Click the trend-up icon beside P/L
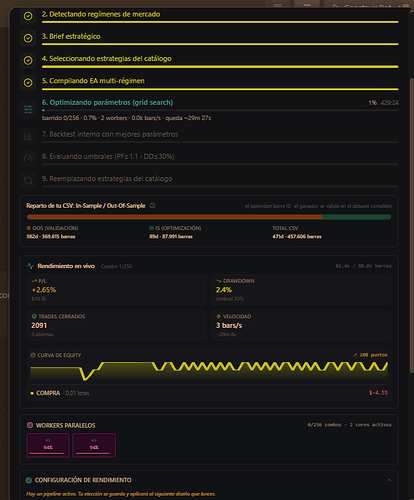 (34, 281)
